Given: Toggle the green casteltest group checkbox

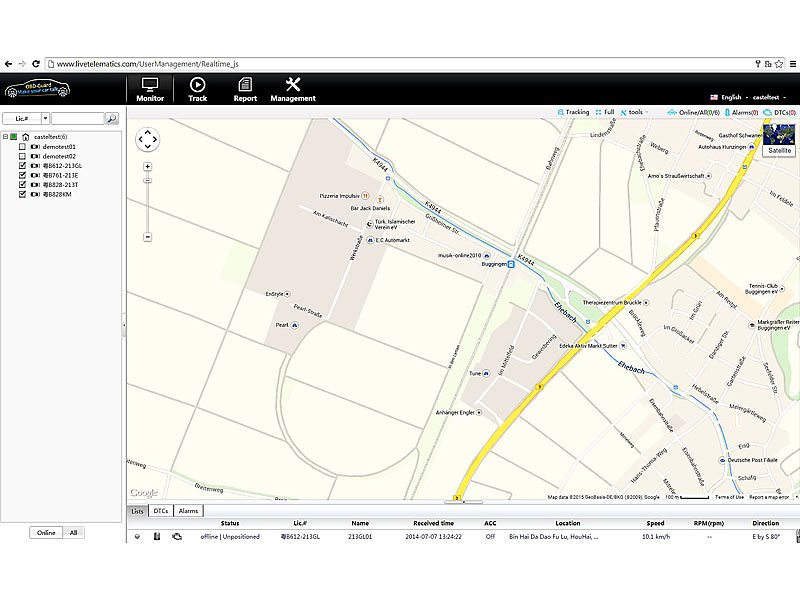Looking at the screenshot, I should 14,137.
